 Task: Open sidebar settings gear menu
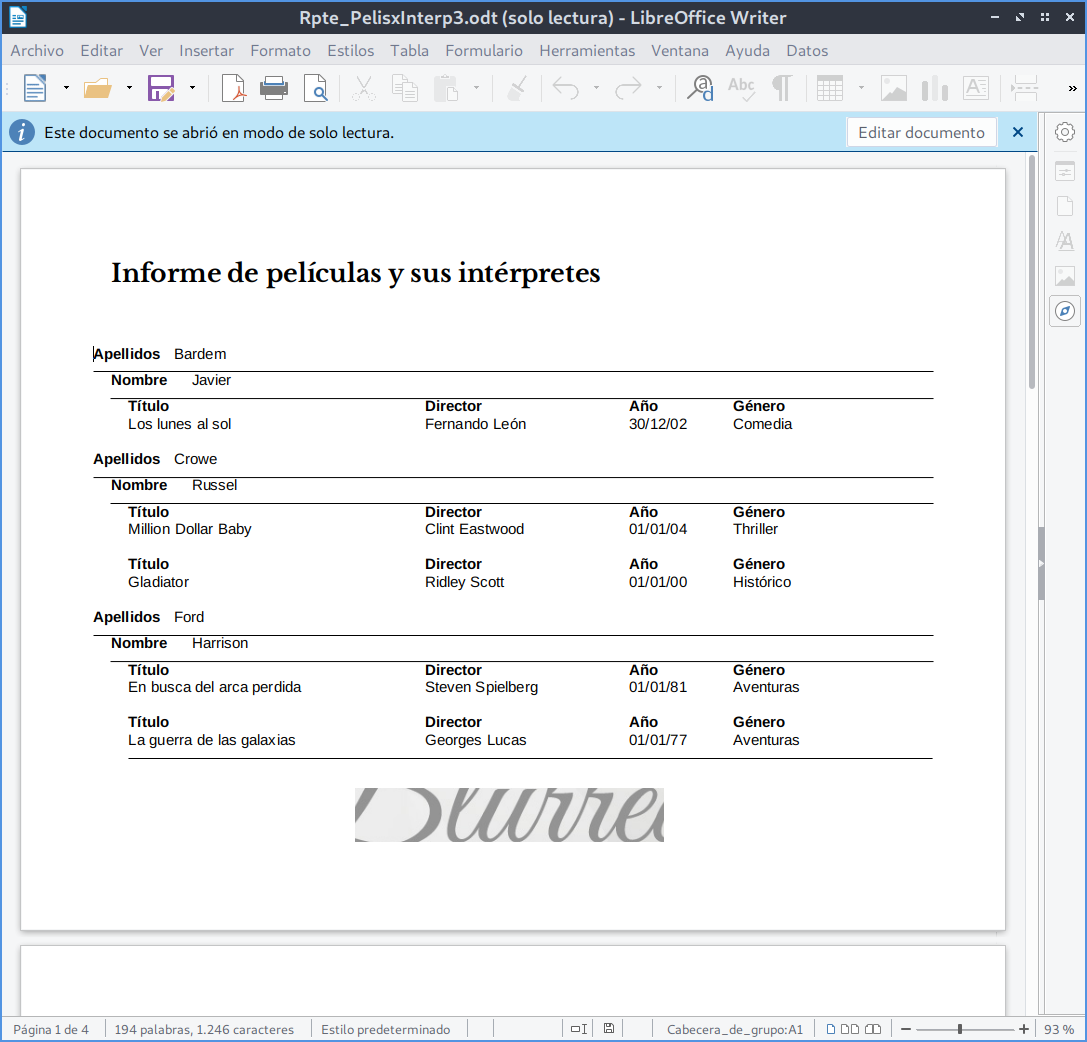pos(1065,132)
